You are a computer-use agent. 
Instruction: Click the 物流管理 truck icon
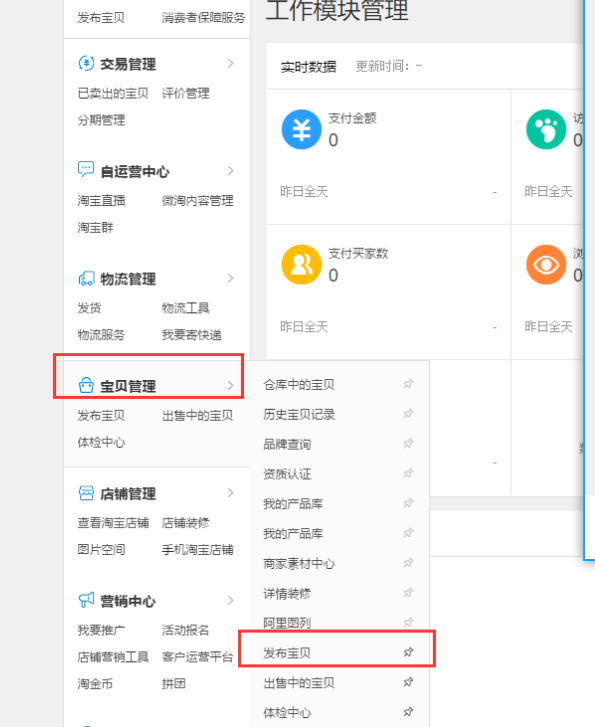86,278
